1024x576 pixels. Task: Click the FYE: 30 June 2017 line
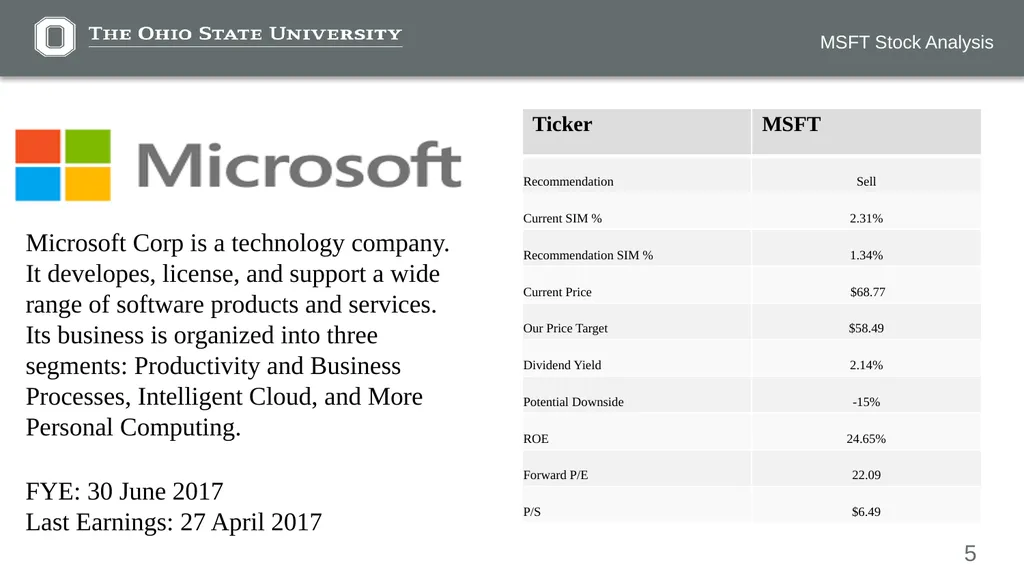[x=124, y=491]
